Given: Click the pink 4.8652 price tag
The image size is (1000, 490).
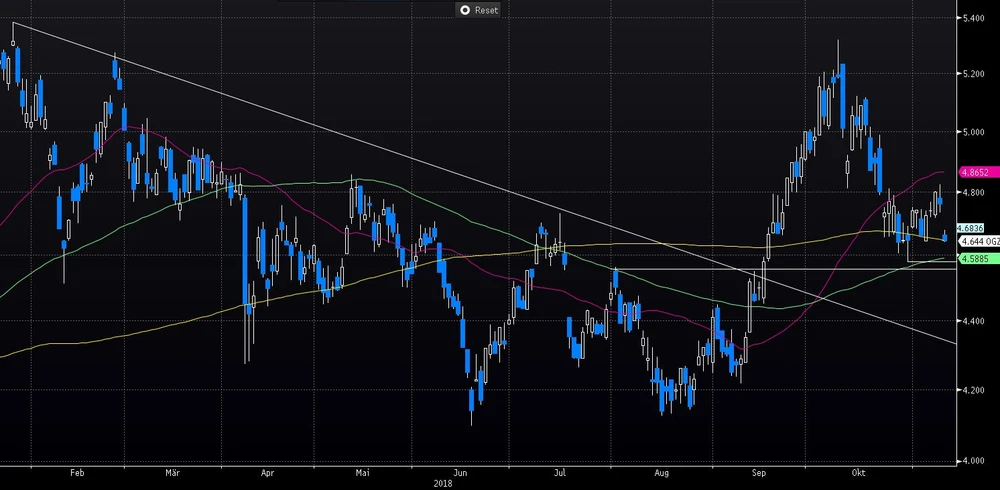Looking at the screenshot, I should click(x=974, y=172).
